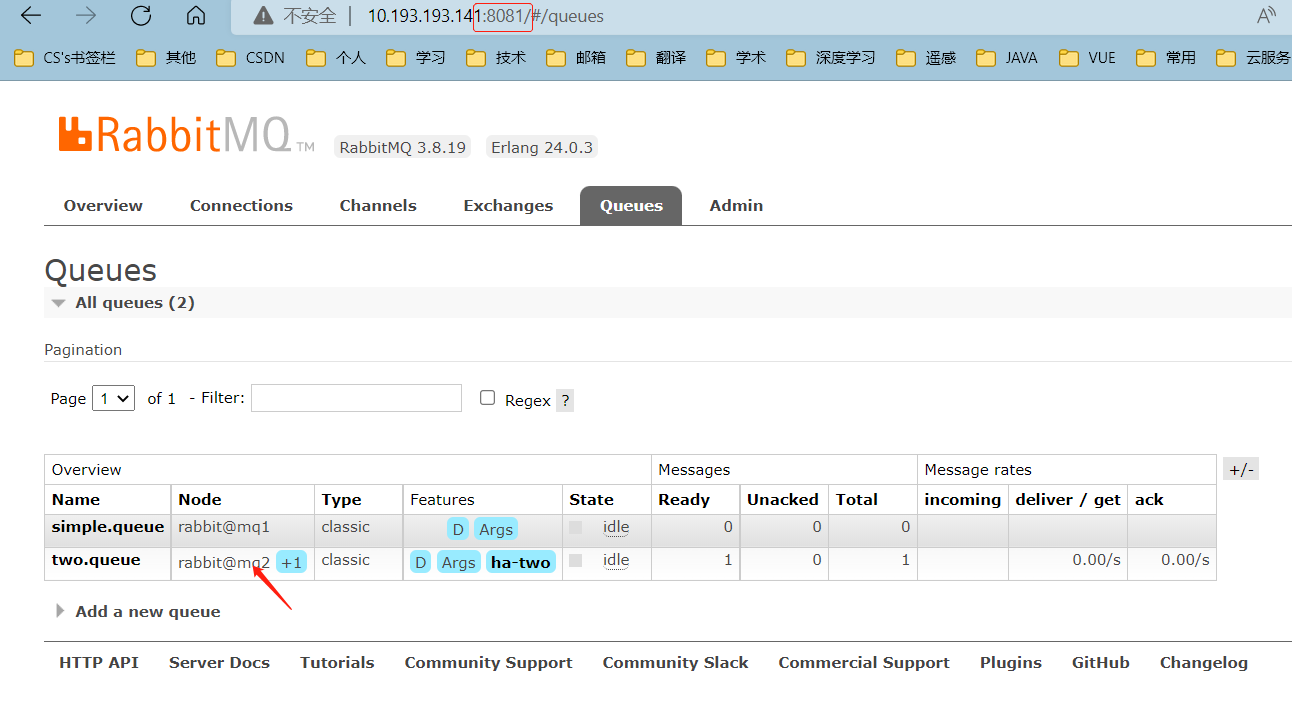Click the browser address bar URL

(x=486, y=16)
